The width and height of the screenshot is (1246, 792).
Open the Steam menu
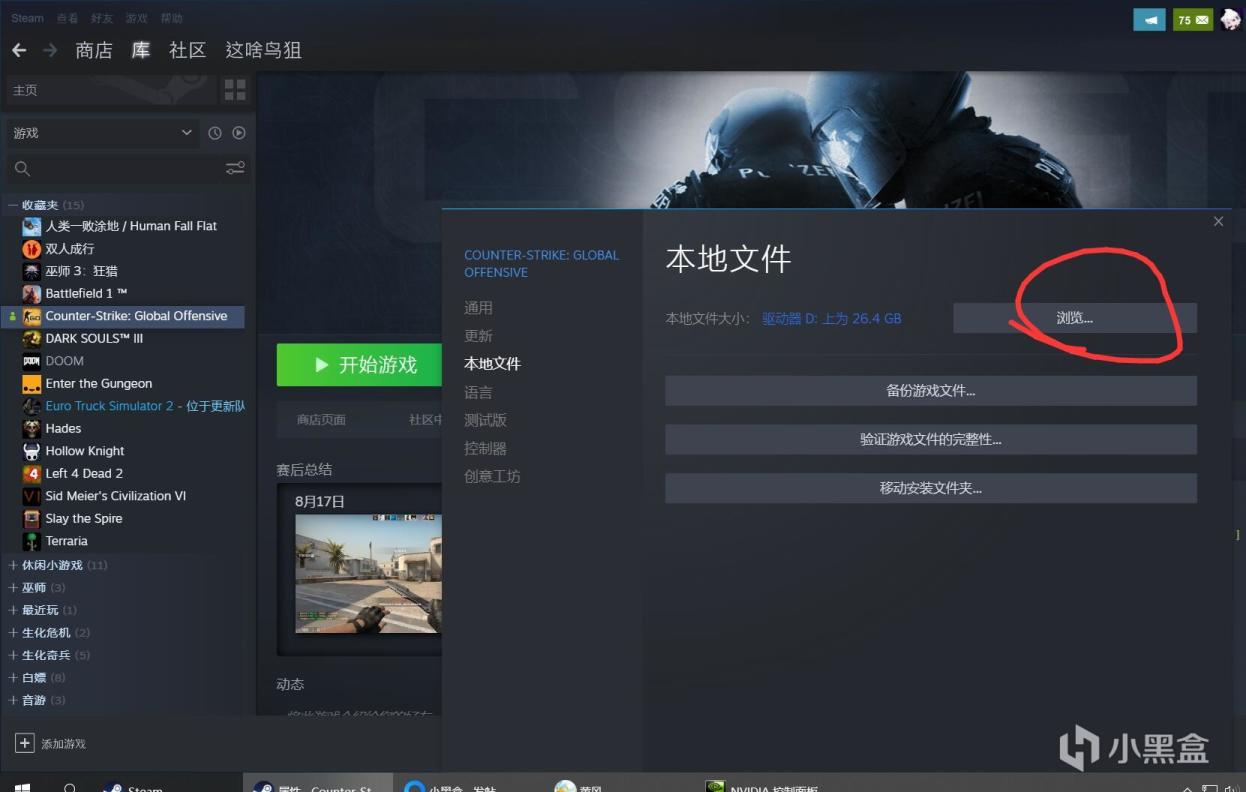point(27,18)
